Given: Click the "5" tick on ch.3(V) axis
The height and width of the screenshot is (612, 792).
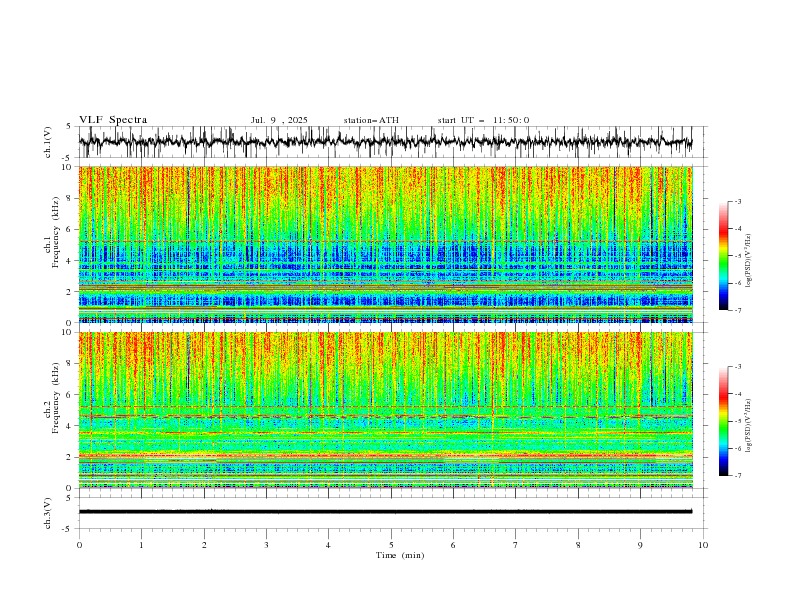Looking at the screenshot, I should click(69, 497).
